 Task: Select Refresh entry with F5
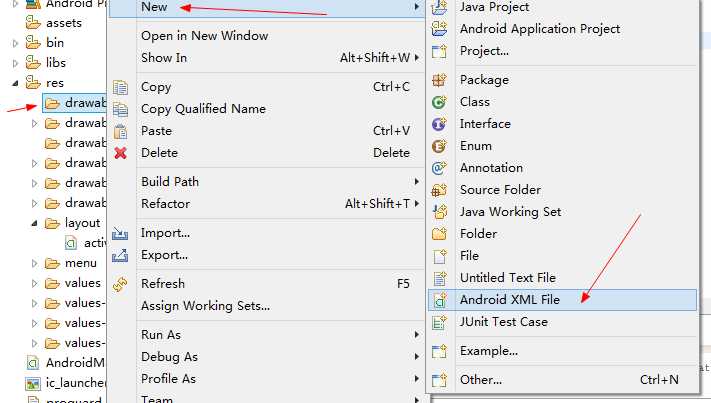[x=267, y=284]
